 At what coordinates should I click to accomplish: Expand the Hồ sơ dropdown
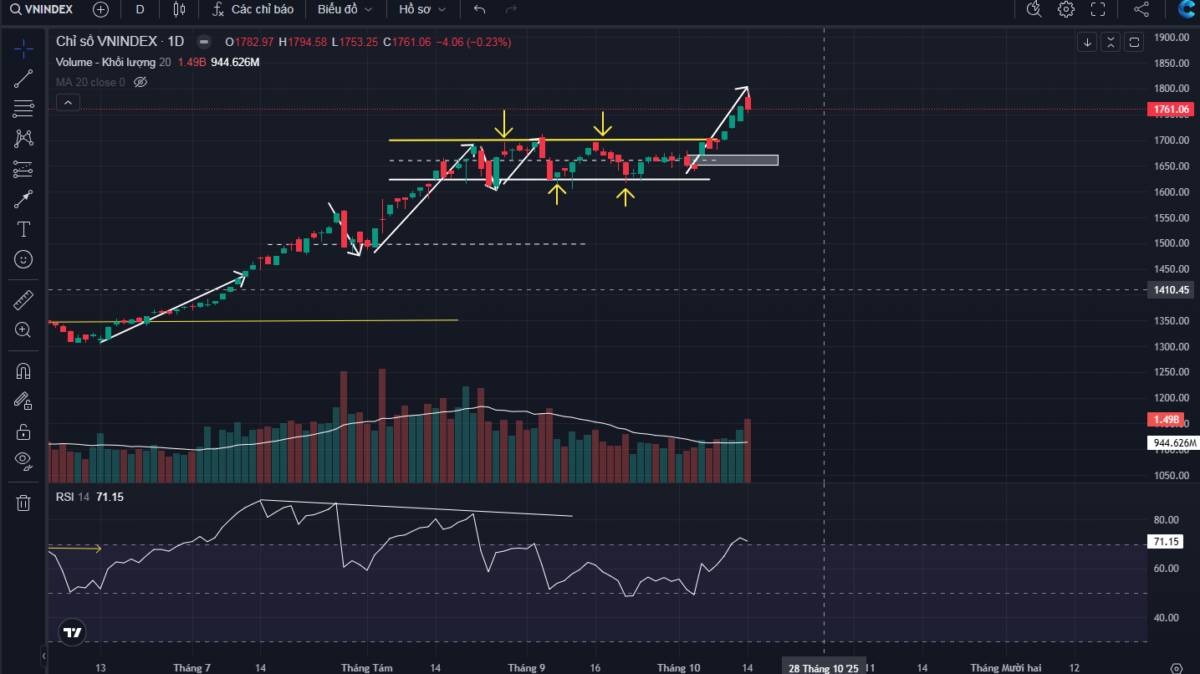[418, 10]
